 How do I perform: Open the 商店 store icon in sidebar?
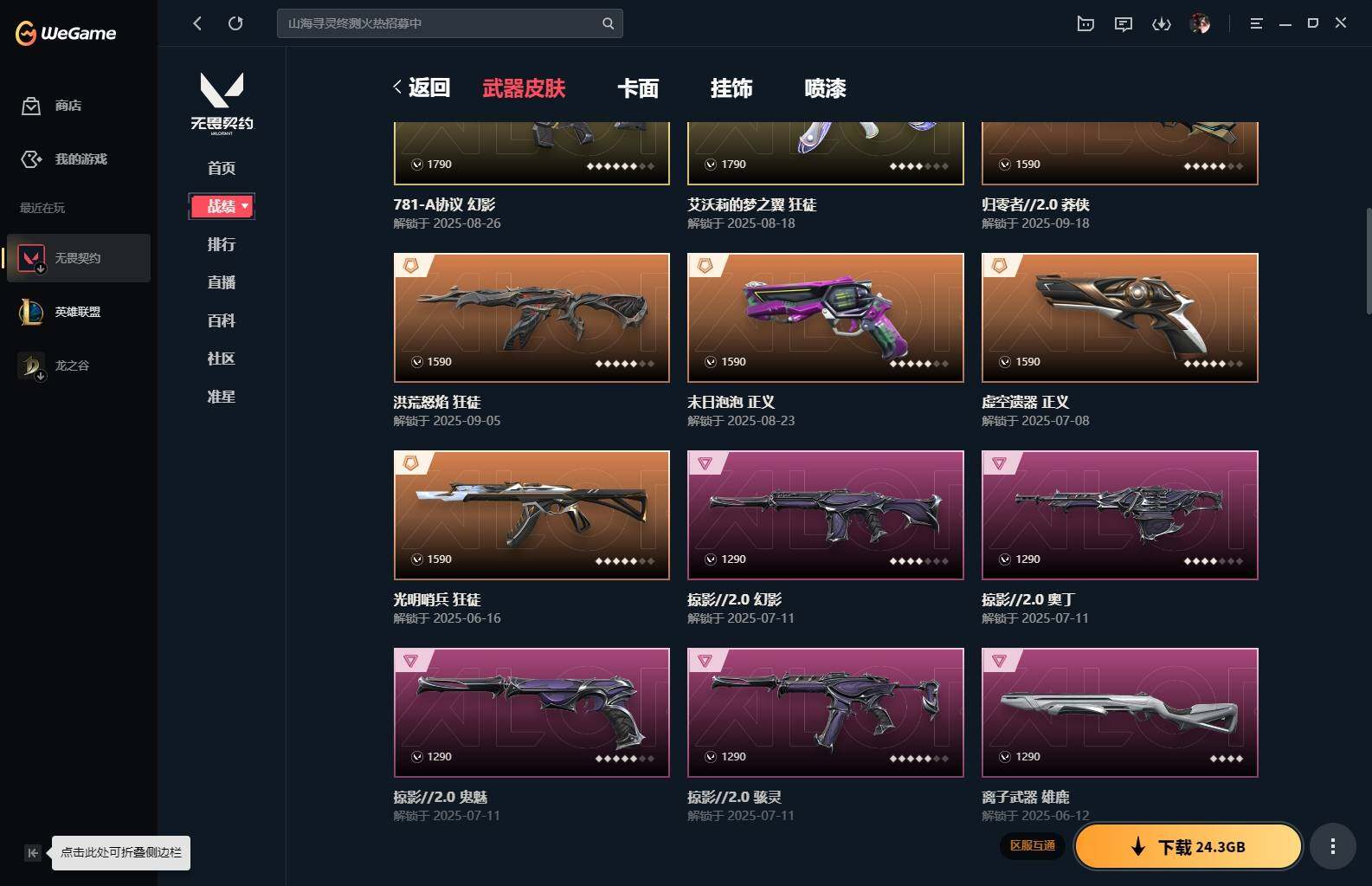click(x=31, y=106)
